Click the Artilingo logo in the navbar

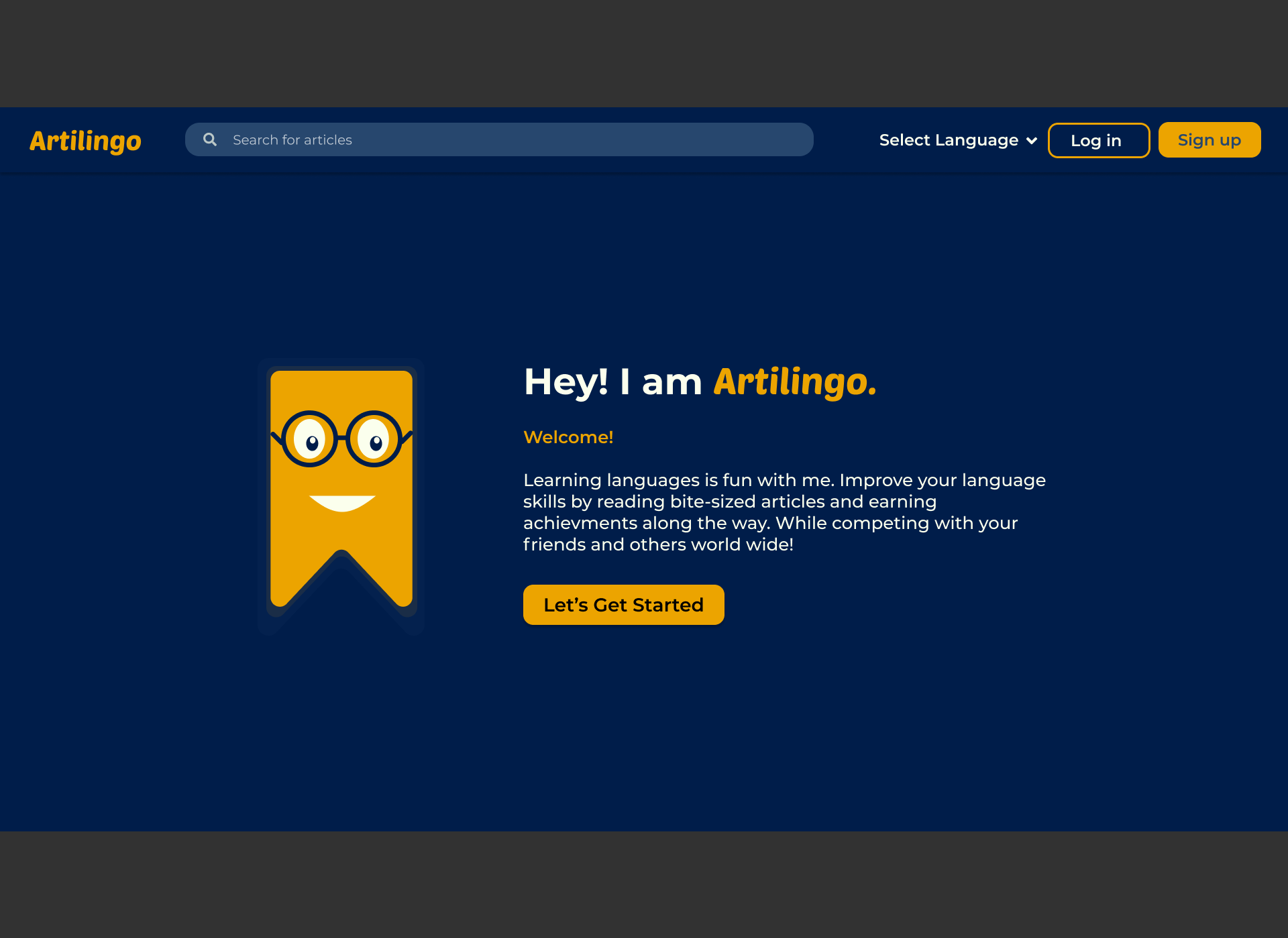point(85,141)
